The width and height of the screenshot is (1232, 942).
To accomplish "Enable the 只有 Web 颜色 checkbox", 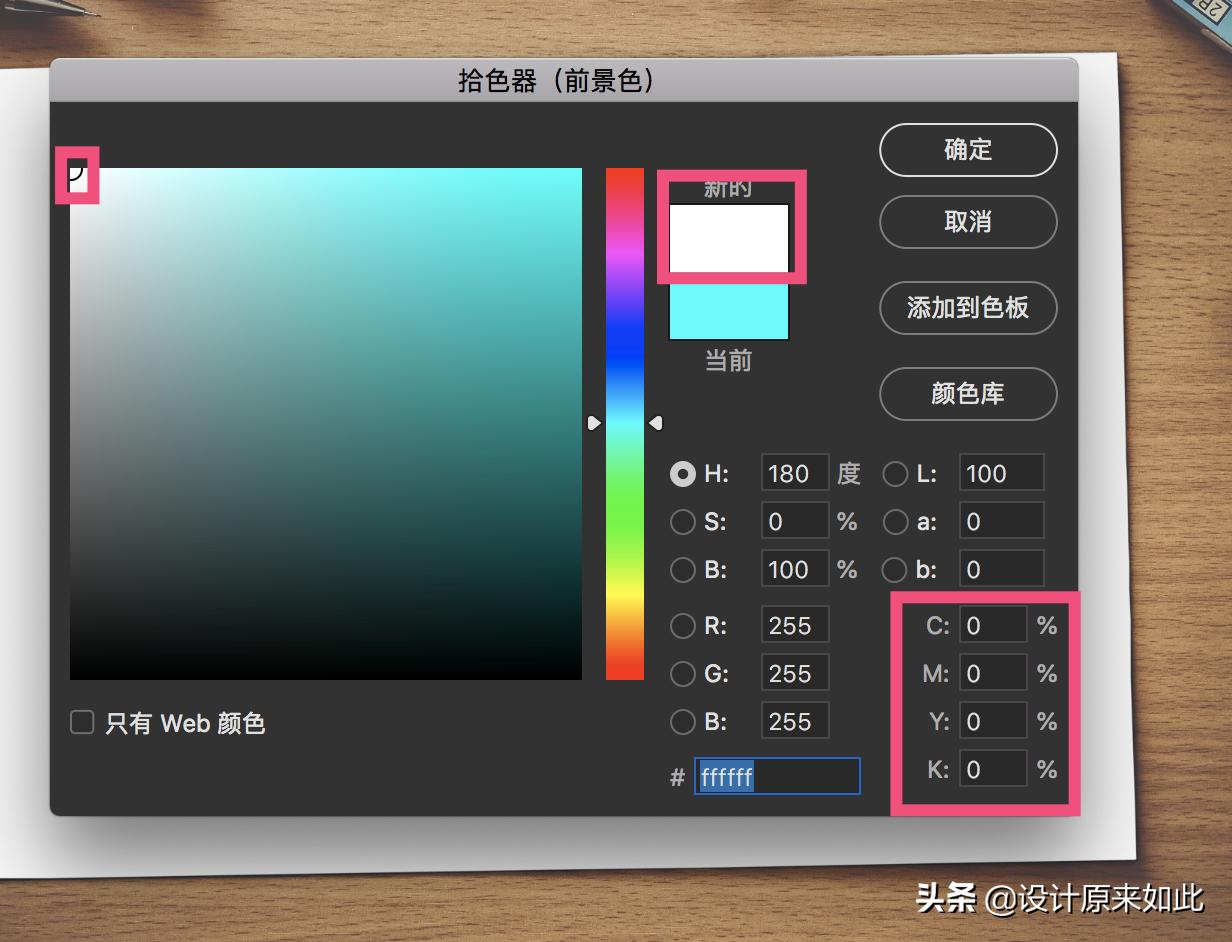I will tap(81, 723).
